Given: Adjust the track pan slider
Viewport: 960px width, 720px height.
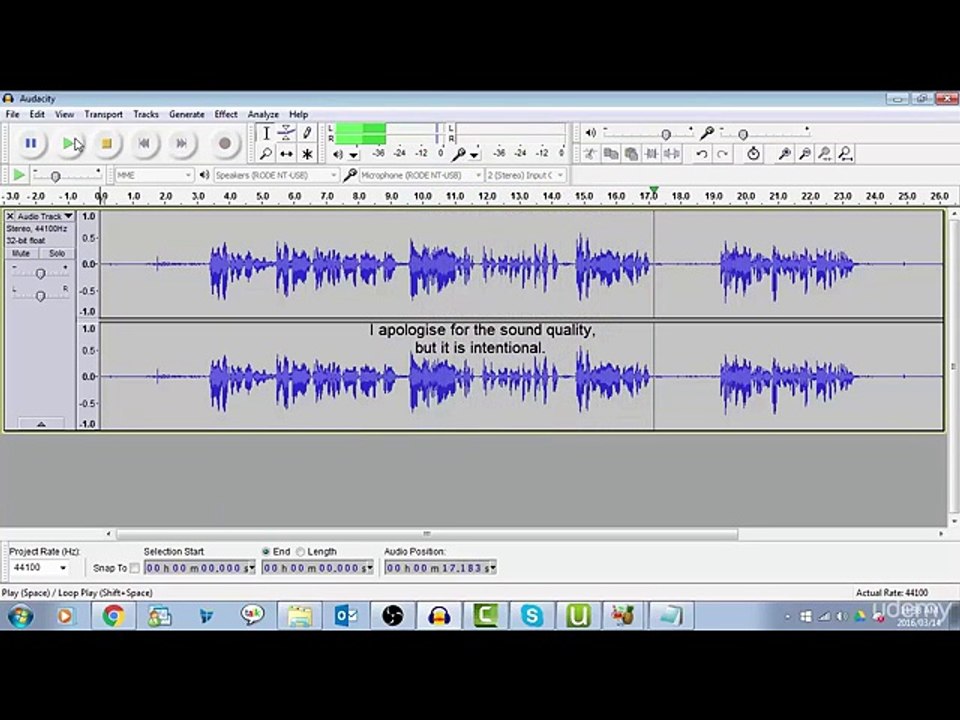Looking at the screenshot, I should tap(40, 296).
